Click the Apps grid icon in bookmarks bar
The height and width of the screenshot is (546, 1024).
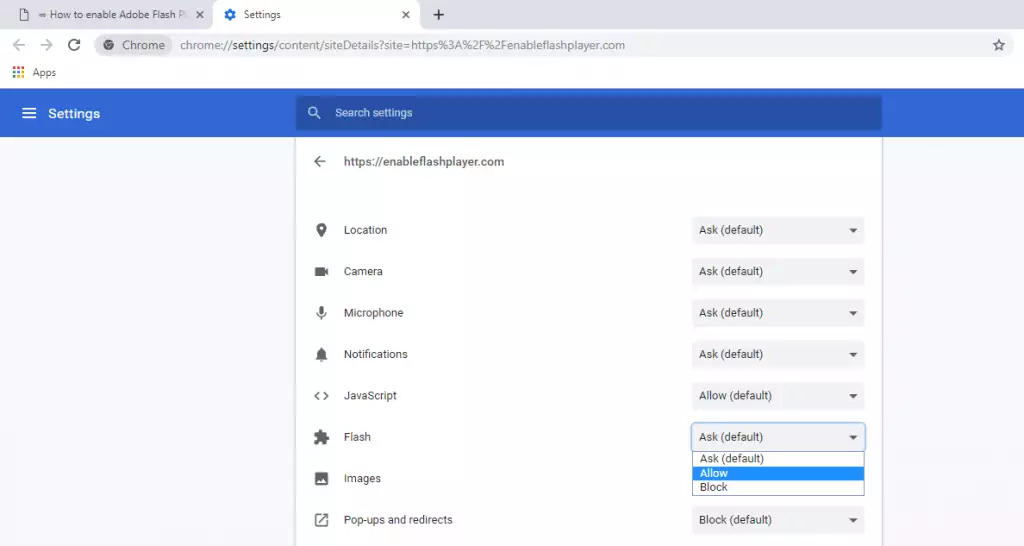tap(18, 72)
